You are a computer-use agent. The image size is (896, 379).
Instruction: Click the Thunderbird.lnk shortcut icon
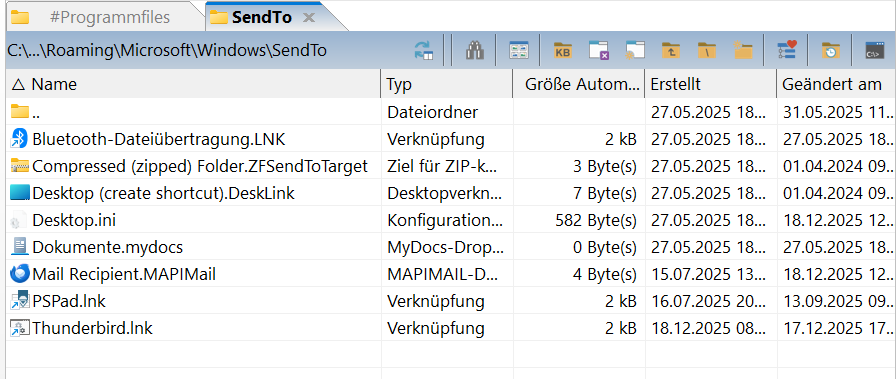coord(20,328)
